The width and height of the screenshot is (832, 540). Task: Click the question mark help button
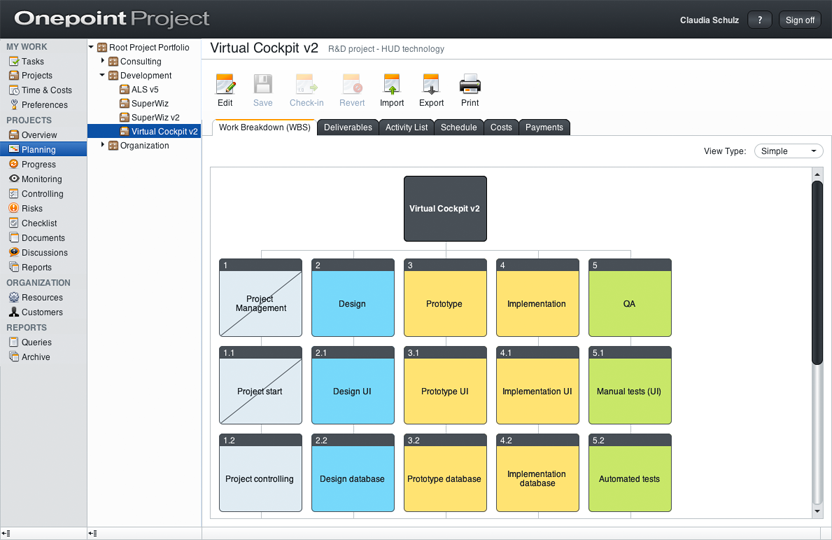[759, 20]
